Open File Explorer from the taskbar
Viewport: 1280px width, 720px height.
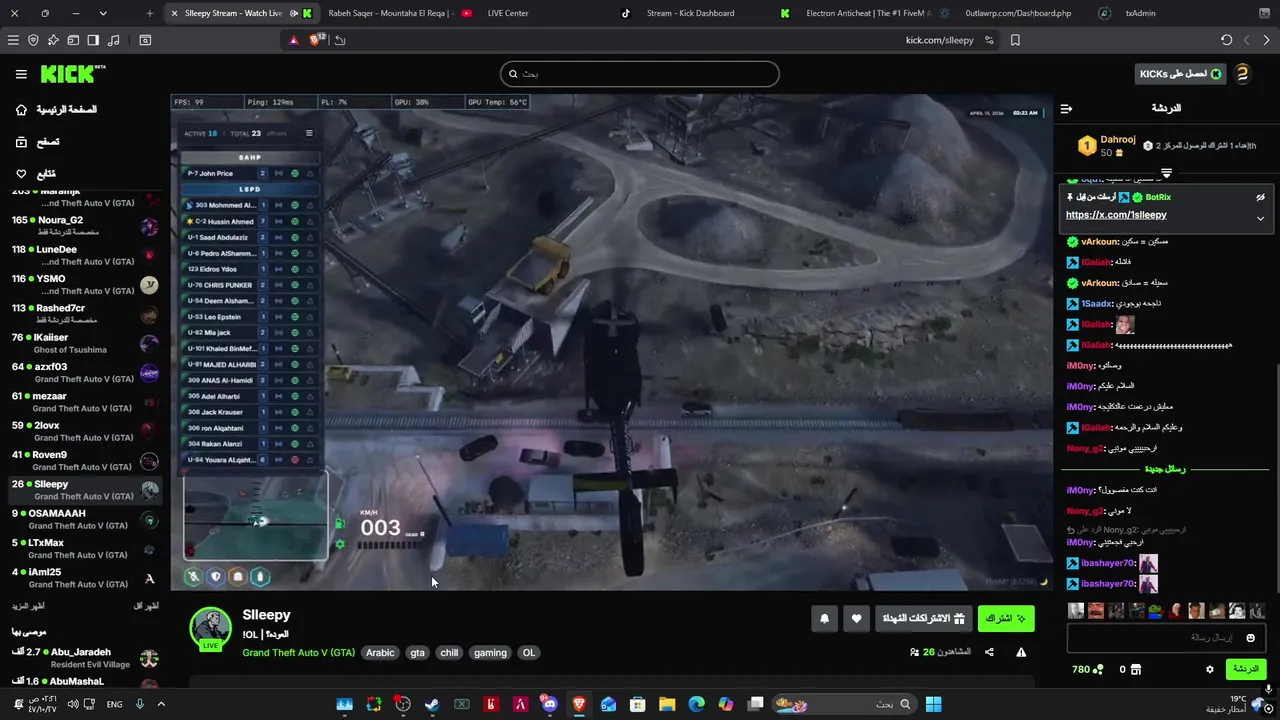[667, 704]
